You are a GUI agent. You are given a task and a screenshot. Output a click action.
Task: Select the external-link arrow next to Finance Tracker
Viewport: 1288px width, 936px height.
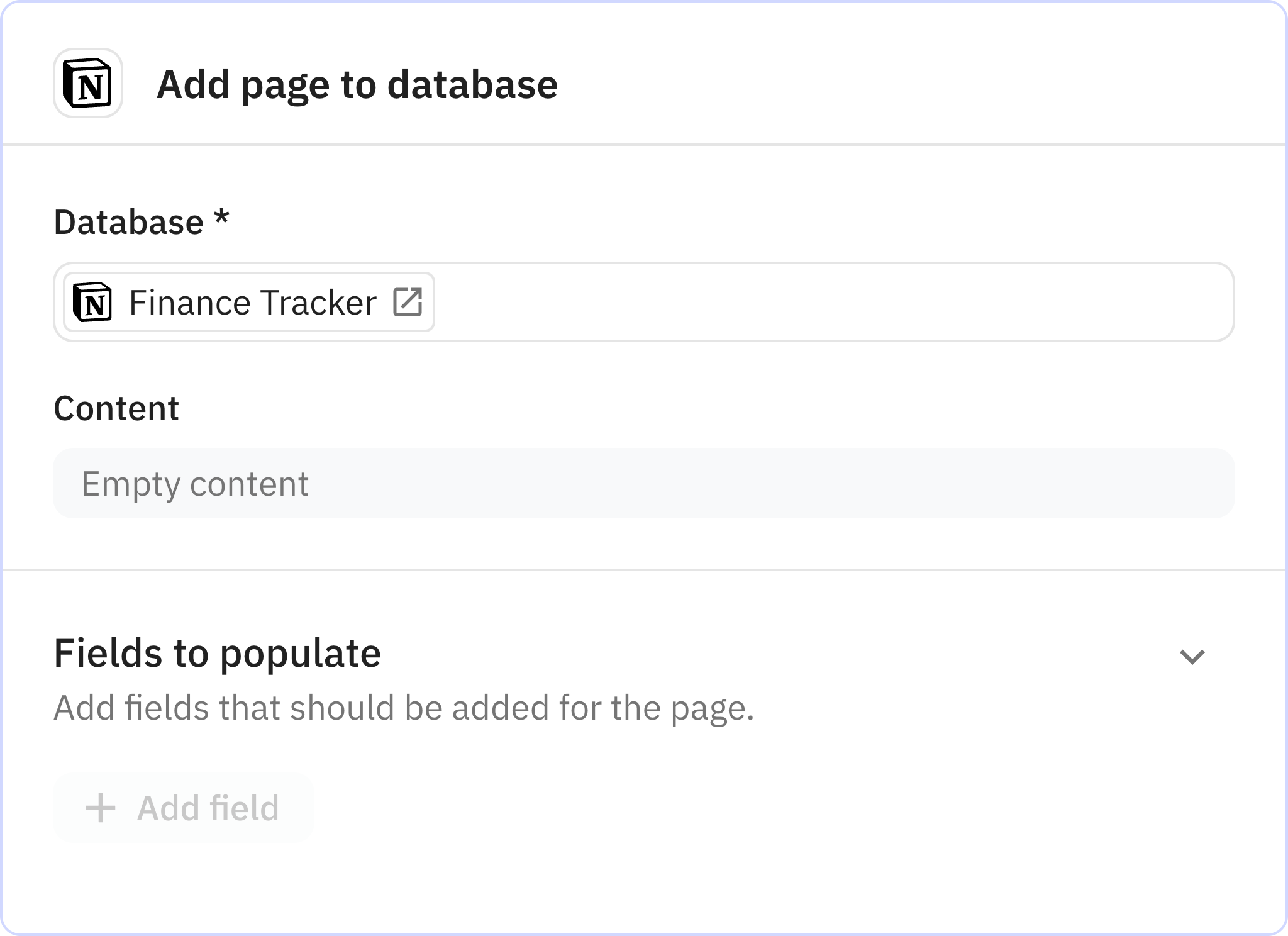409,303
